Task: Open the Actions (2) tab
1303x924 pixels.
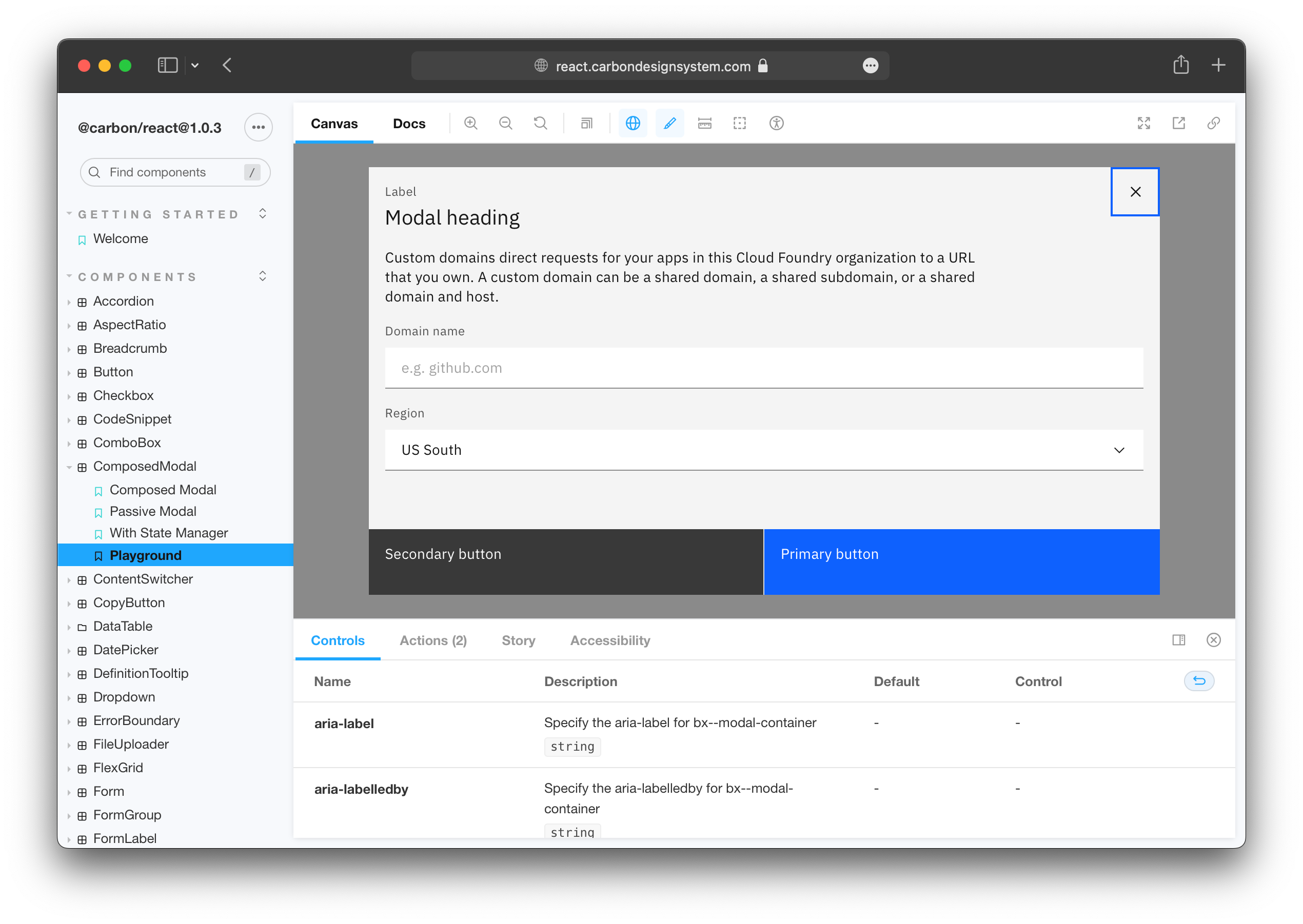Action: point(432,640)
